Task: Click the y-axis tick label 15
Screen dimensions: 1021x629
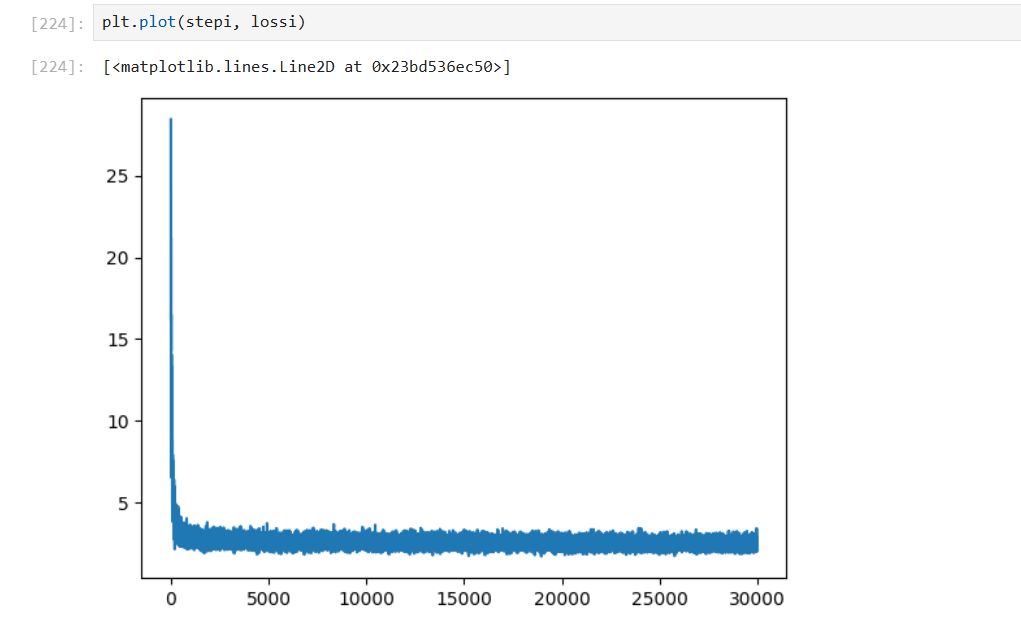Action: point(120,340)
